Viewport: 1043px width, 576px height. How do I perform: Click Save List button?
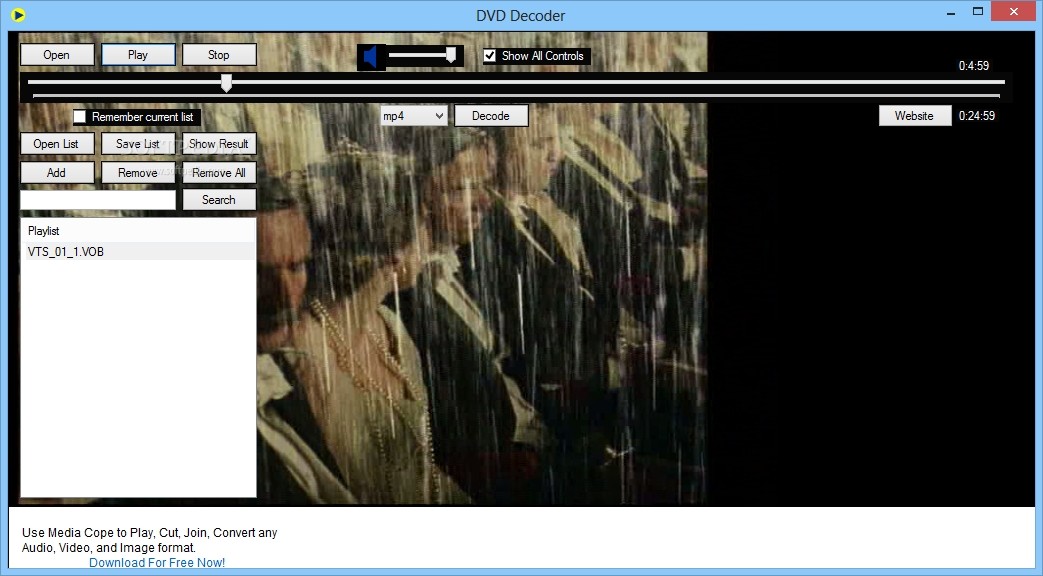[x=138, y=144]
